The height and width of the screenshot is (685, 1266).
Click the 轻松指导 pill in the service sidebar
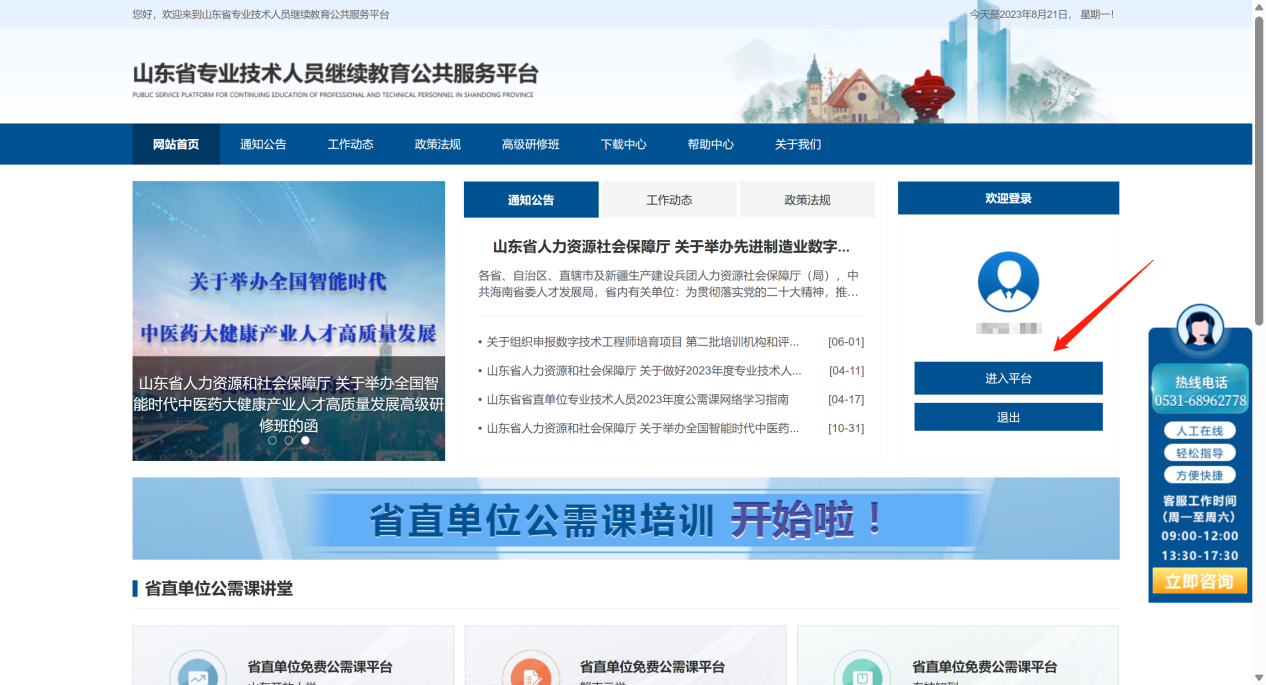tap(1199, 452)
